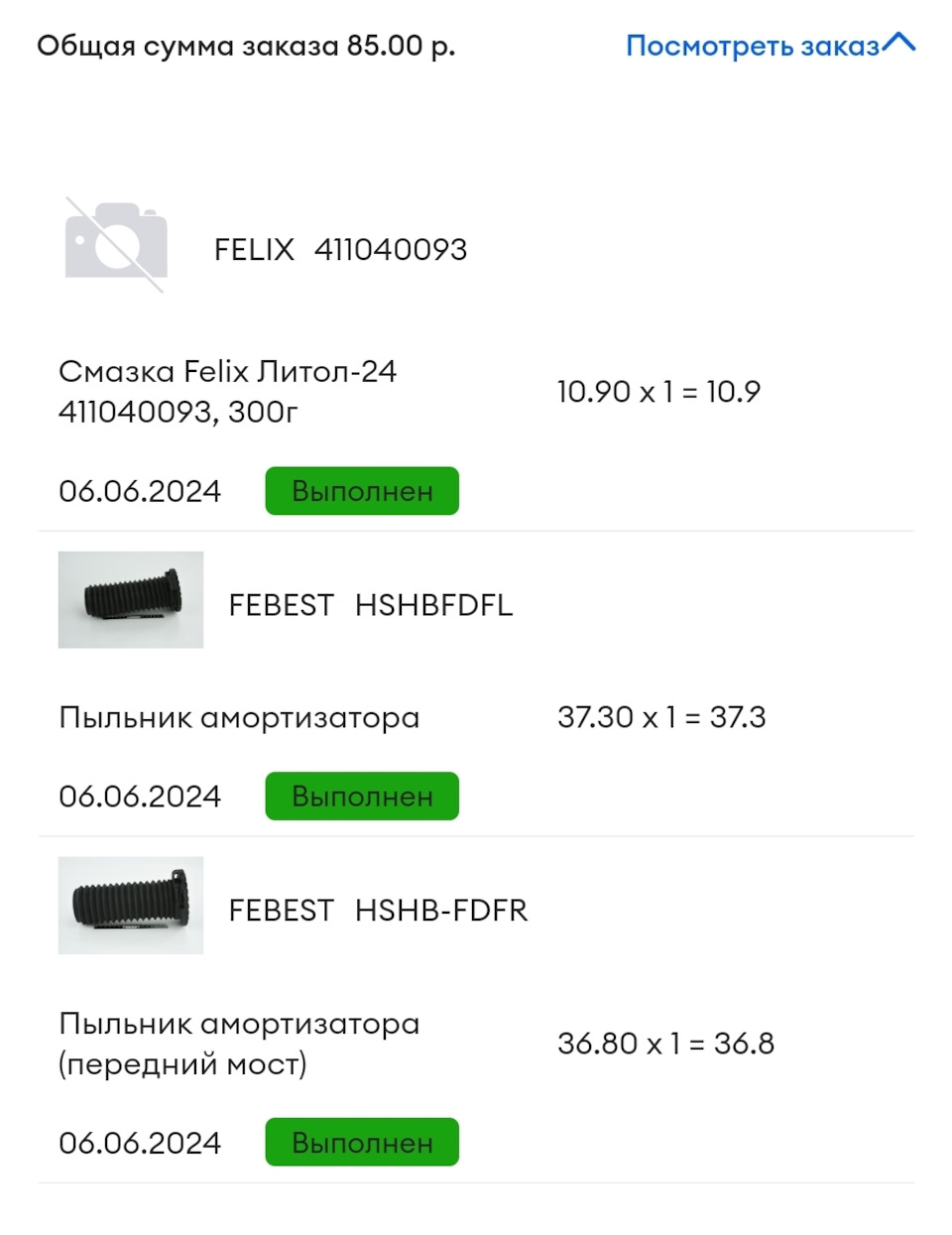Select the FELIX 411040093 part number text

(x=341, y=249)
